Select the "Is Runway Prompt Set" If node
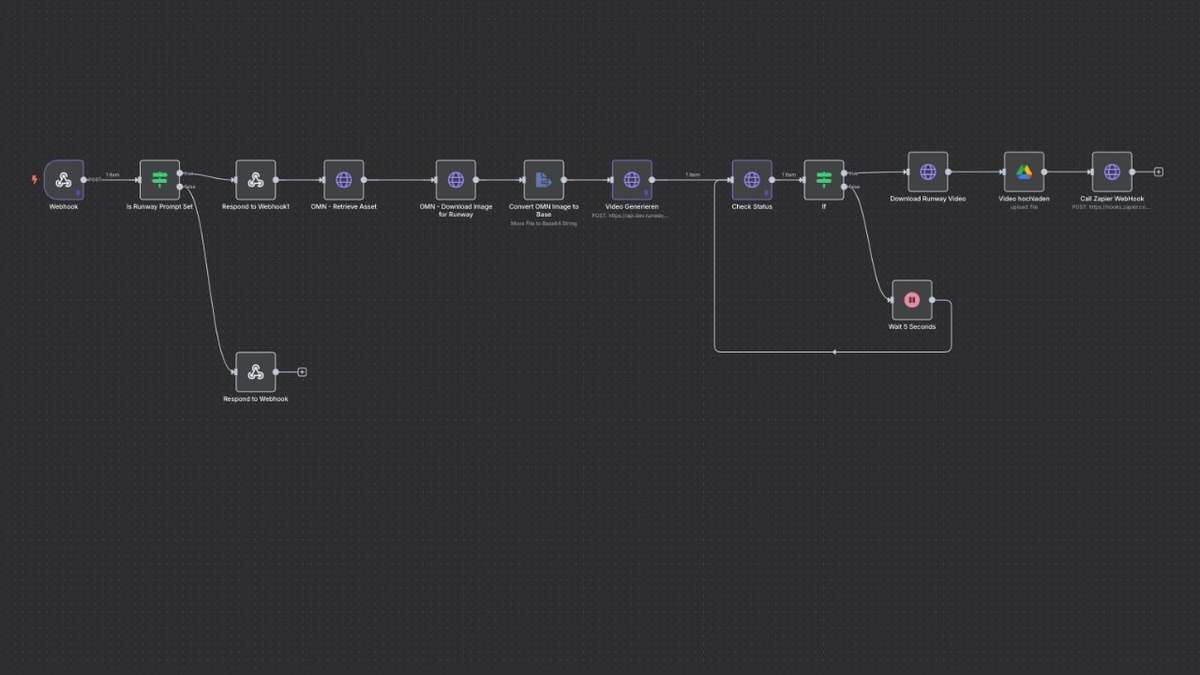Viewport: 1200px width, 675px height. pos(158,180)
